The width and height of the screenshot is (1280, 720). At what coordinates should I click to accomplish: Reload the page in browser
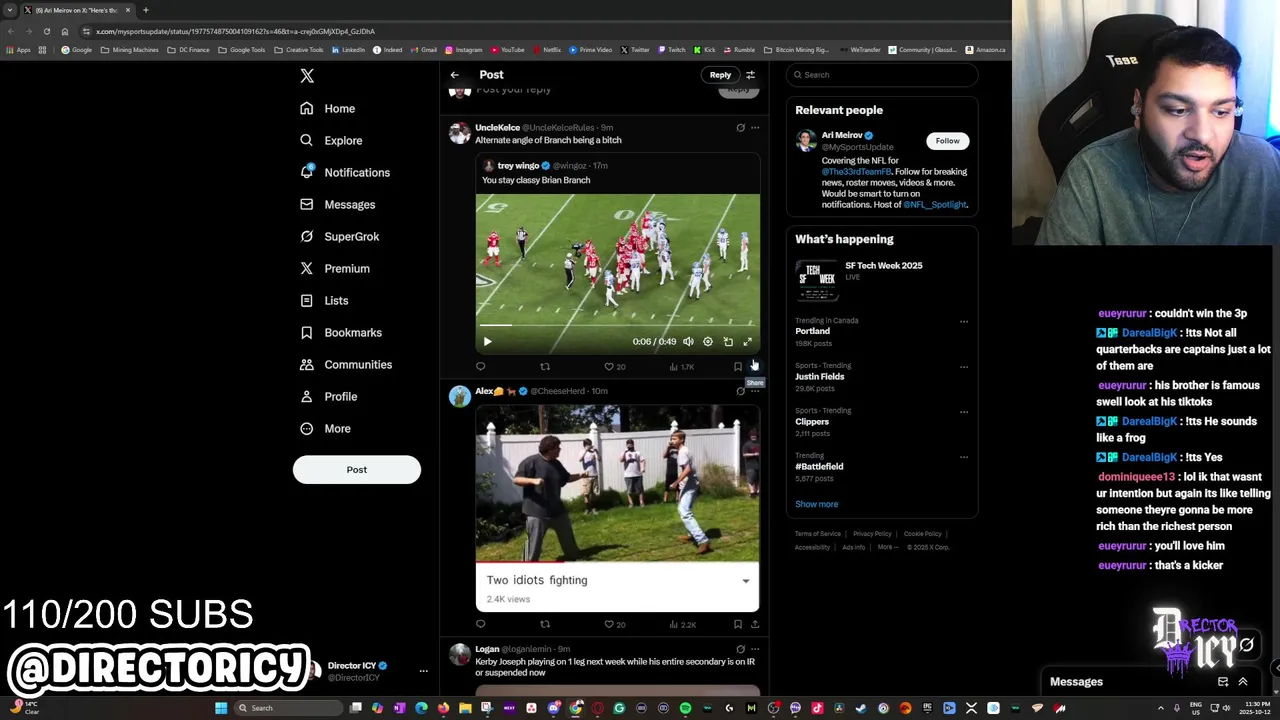click(x=46, y=31)
